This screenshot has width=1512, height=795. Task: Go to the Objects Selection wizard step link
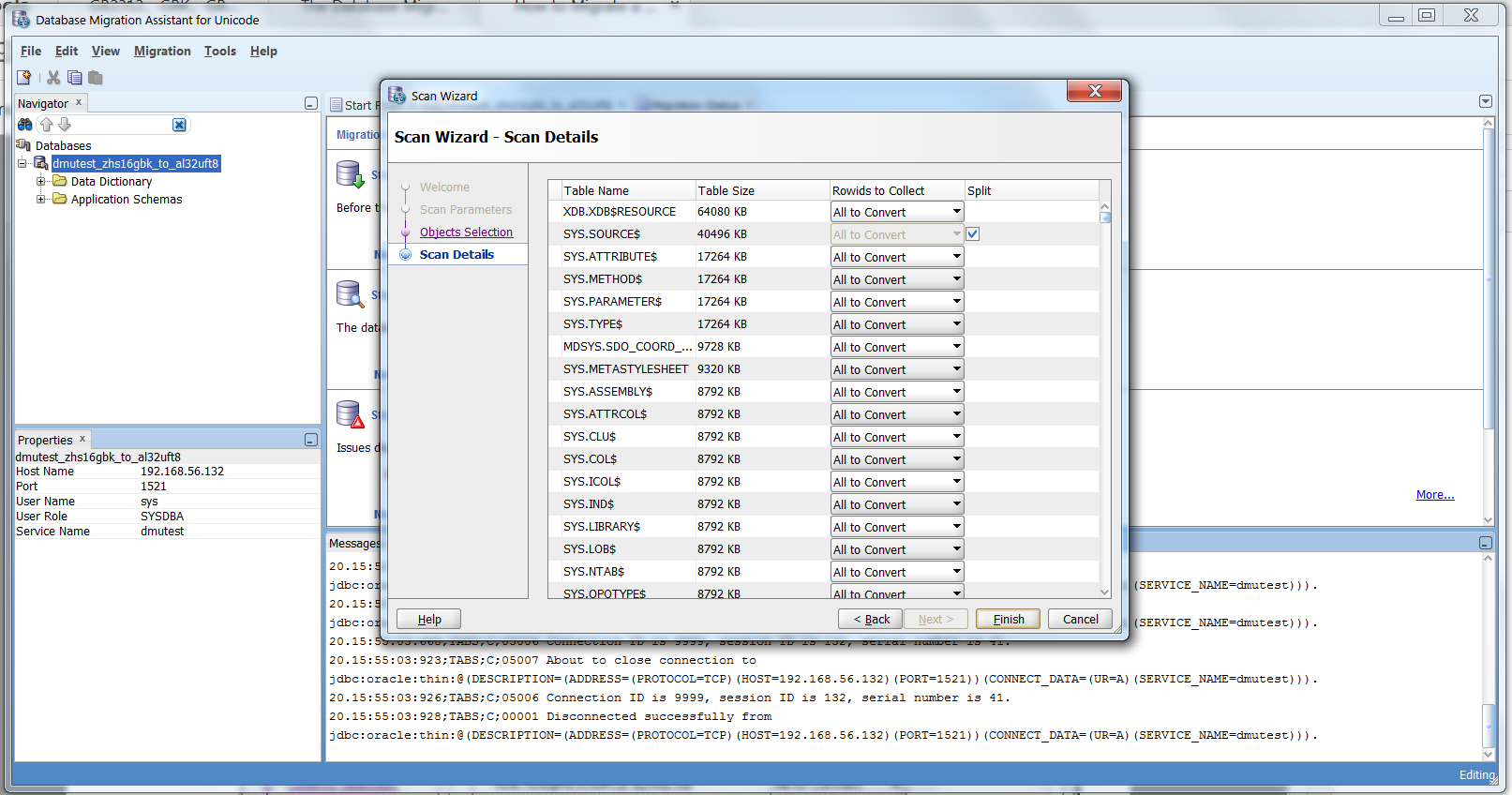pyautogui.click(x=466, y=232)
